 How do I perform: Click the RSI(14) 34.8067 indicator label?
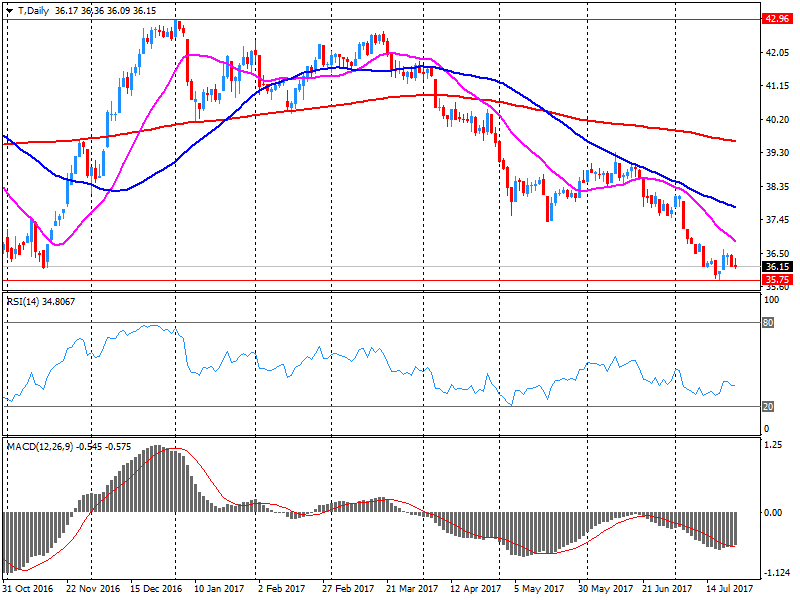click(x=41, y=302)
